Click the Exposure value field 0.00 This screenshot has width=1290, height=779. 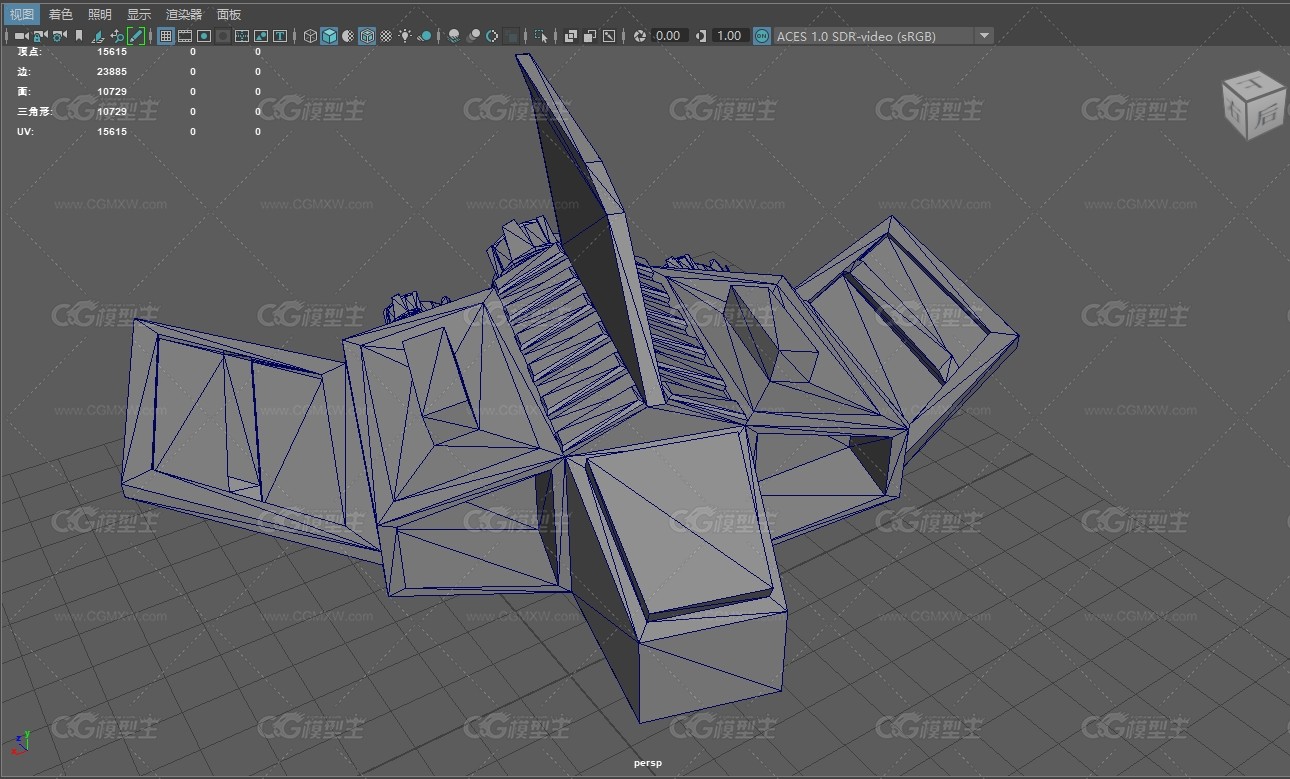[668, 36]
